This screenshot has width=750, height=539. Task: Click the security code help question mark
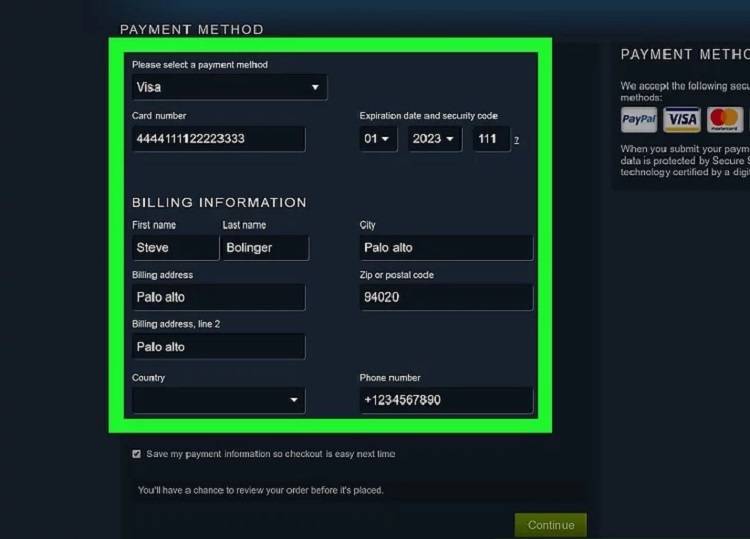click(516, 140)
